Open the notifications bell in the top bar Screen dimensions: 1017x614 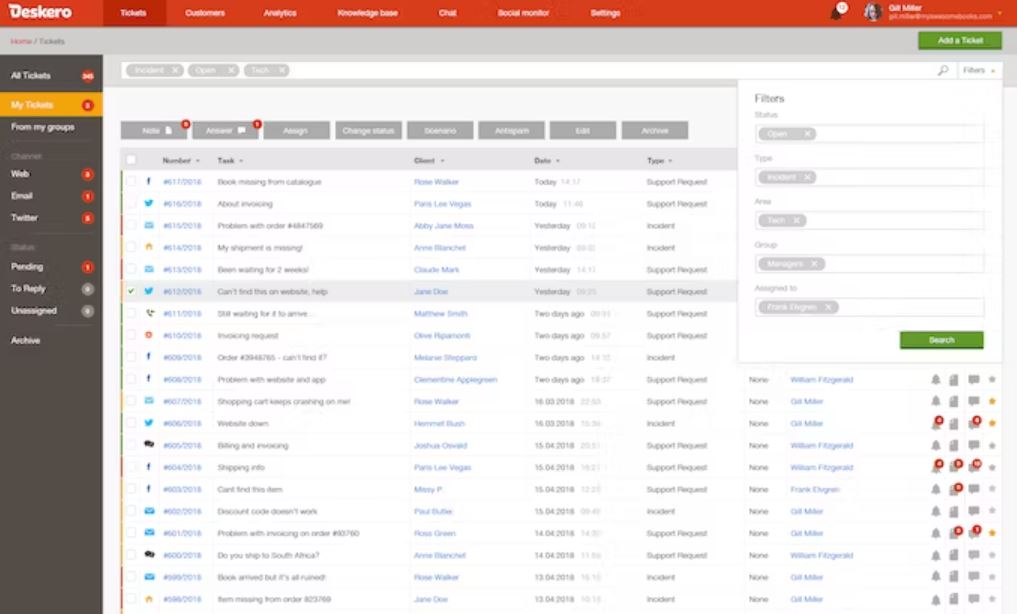(x=837, y=12)
